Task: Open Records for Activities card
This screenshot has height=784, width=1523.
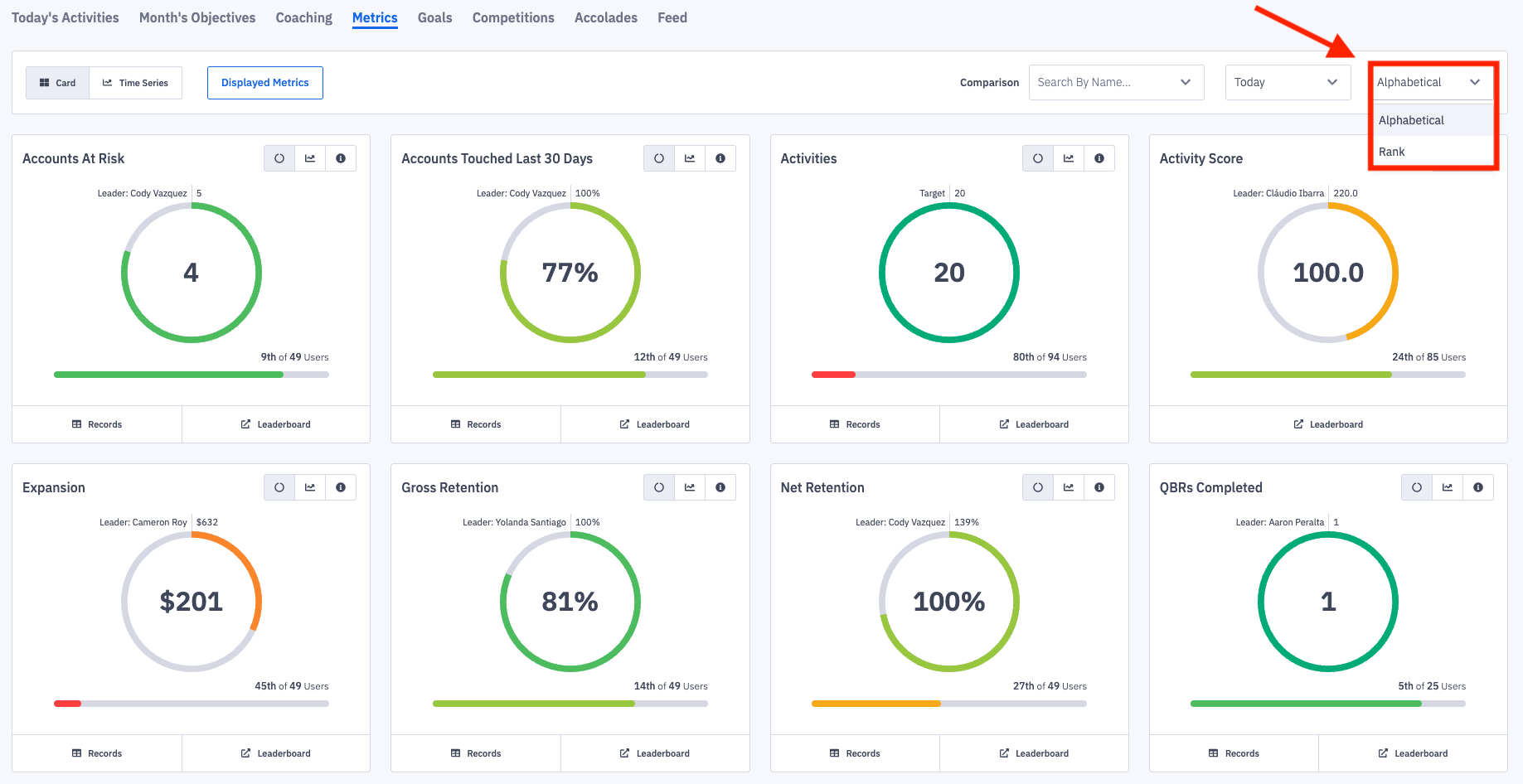Action: click(855, 424)
